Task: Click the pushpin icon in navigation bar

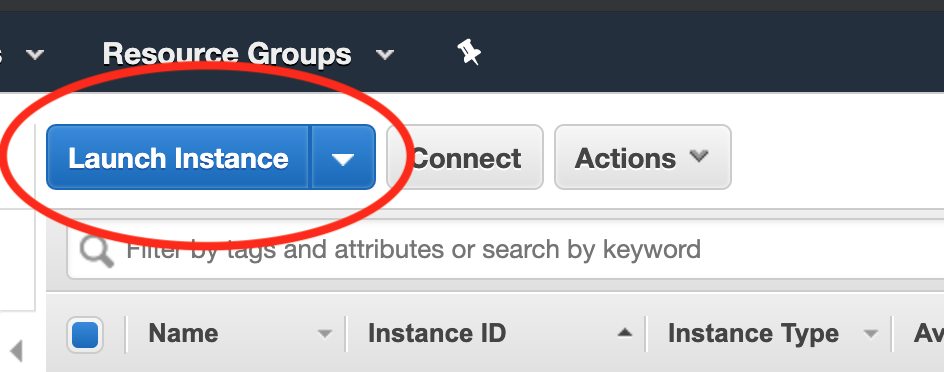Action: [468, 52]
